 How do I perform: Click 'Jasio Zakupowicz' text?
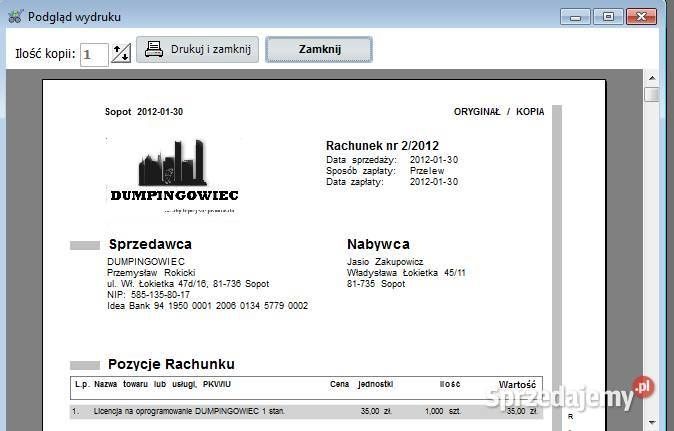(385, 262)
